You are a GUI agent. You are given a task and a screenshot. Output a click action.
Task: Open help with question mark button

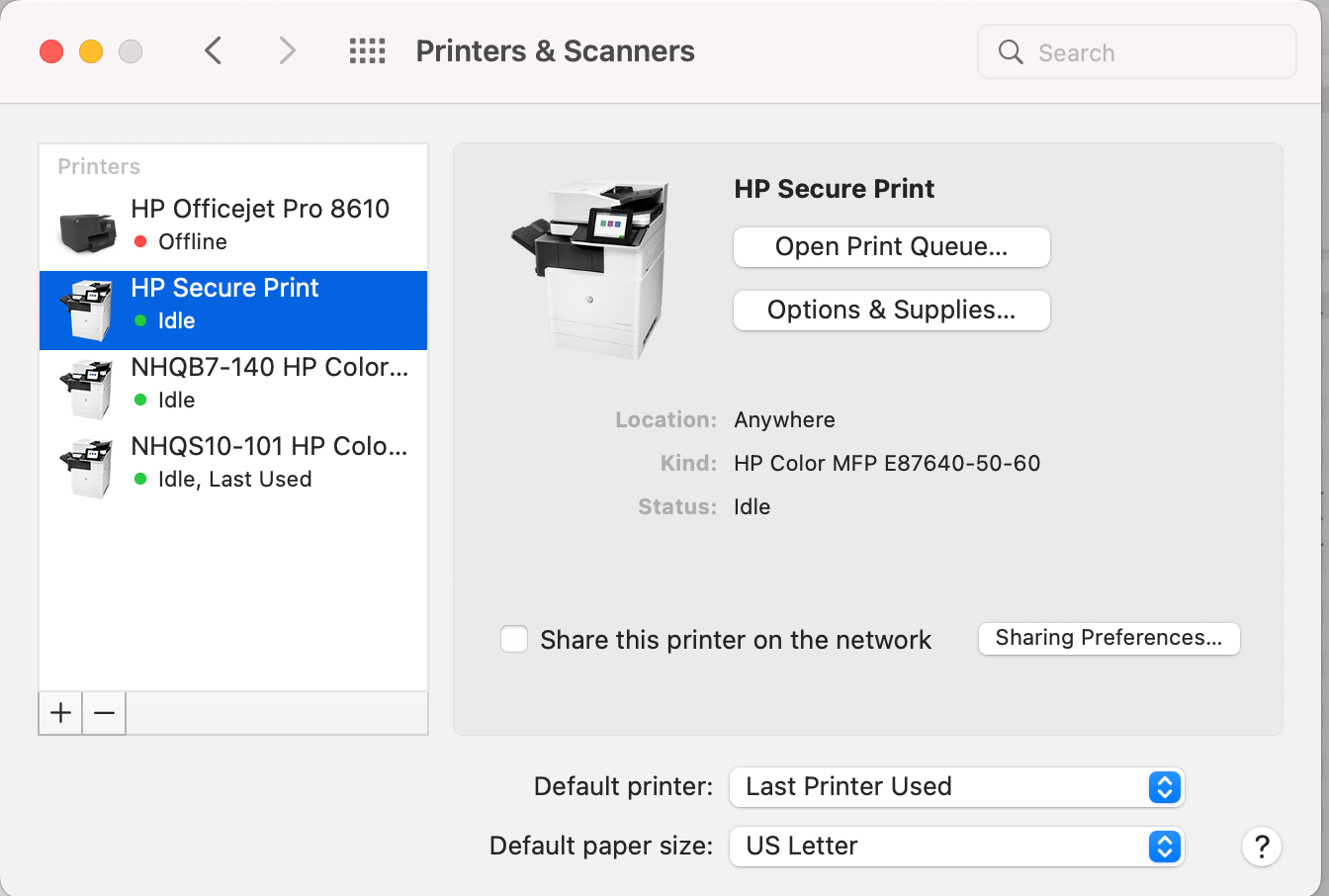tap(1262, 847)
